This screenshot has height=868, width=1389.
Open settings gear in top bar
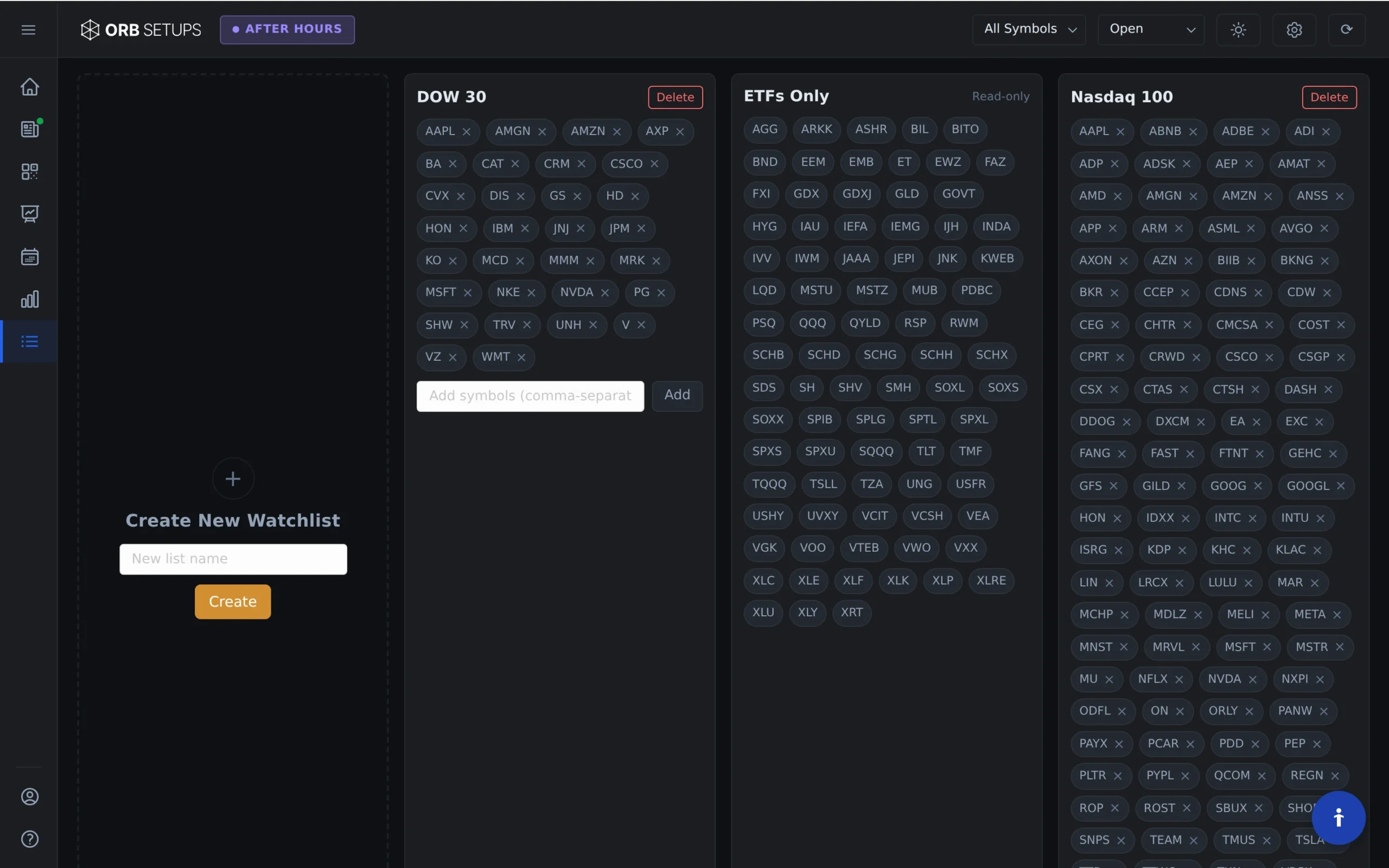click(x=1294, y=29)
